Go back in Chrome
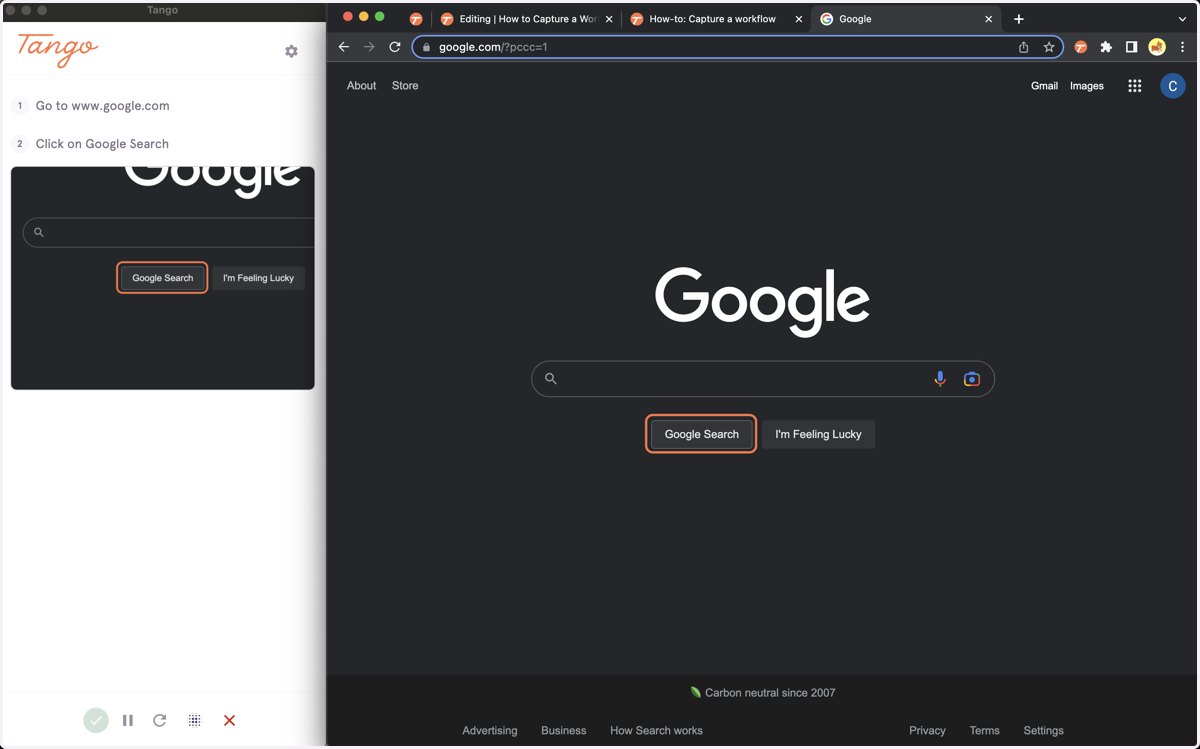The image size is (1200, 749). 344,47
